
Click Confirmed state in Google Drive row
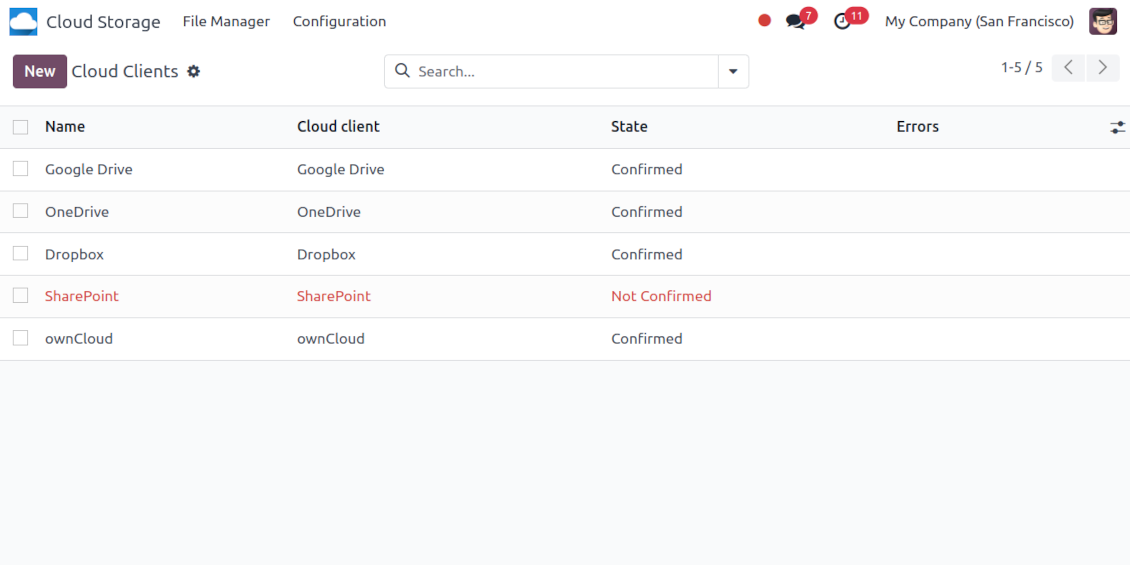[x=646, y=169]
